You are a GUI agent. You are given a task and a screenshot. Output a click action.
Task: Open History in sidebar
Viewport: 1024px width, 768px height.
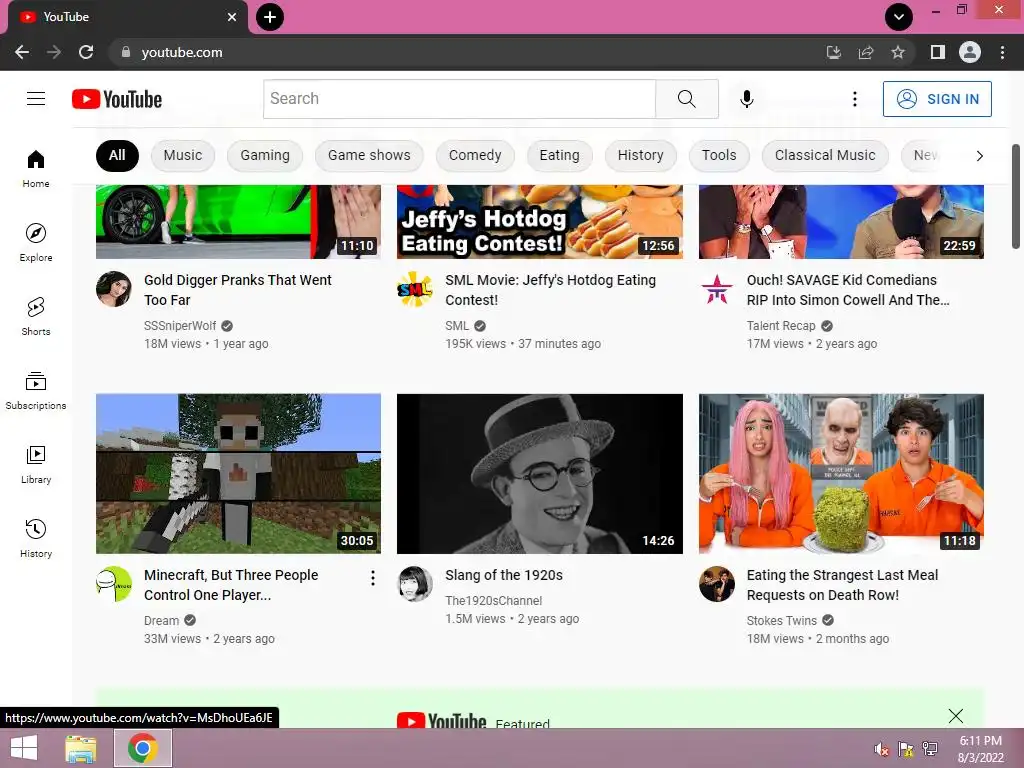(x=36, y=537)
